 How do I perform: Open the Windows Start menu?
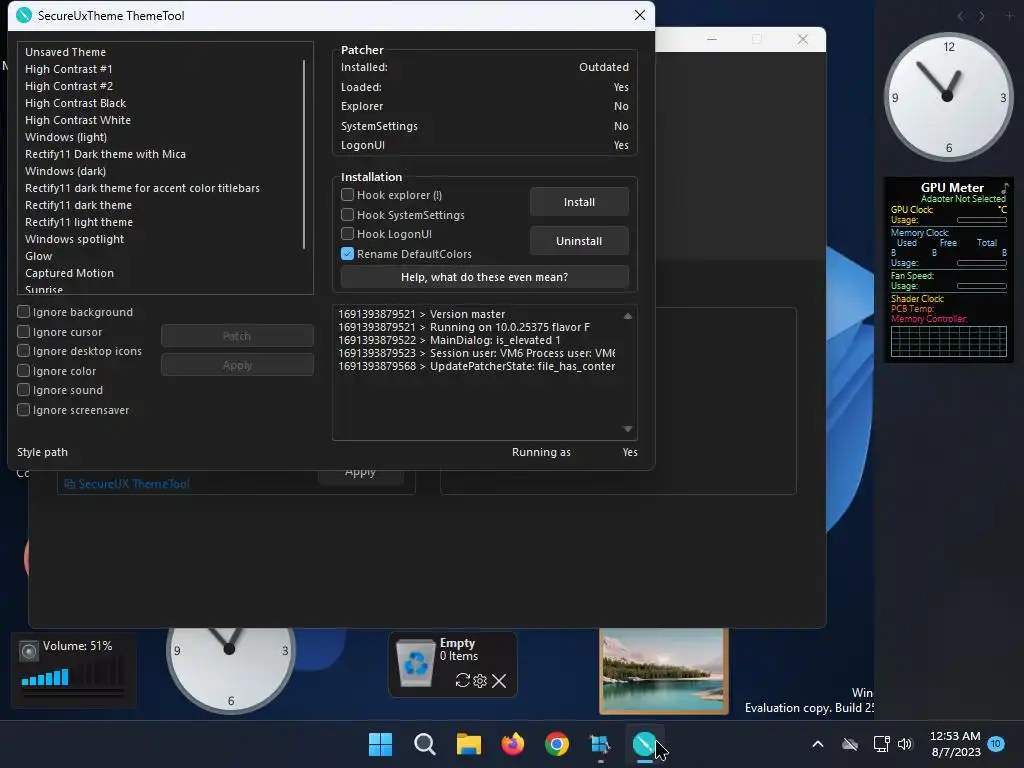[x=380, y=744]
